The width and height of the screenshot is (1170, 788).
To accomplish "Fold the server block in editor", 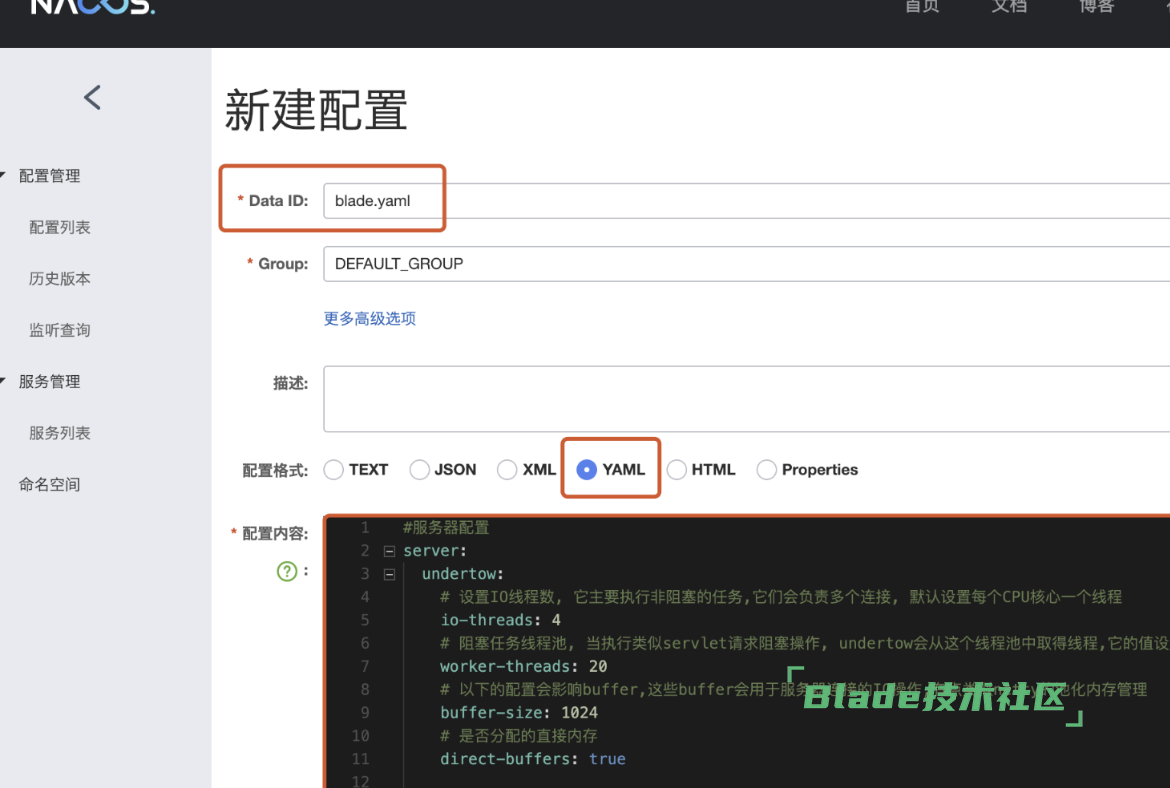I will (389, 551).
